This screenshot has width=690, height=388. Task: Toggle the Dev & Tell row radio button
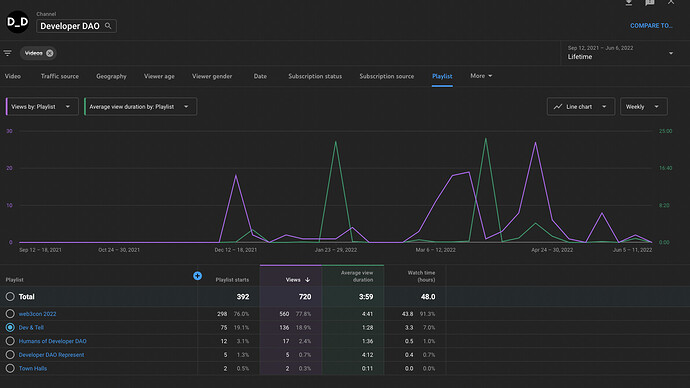(10, 327)
